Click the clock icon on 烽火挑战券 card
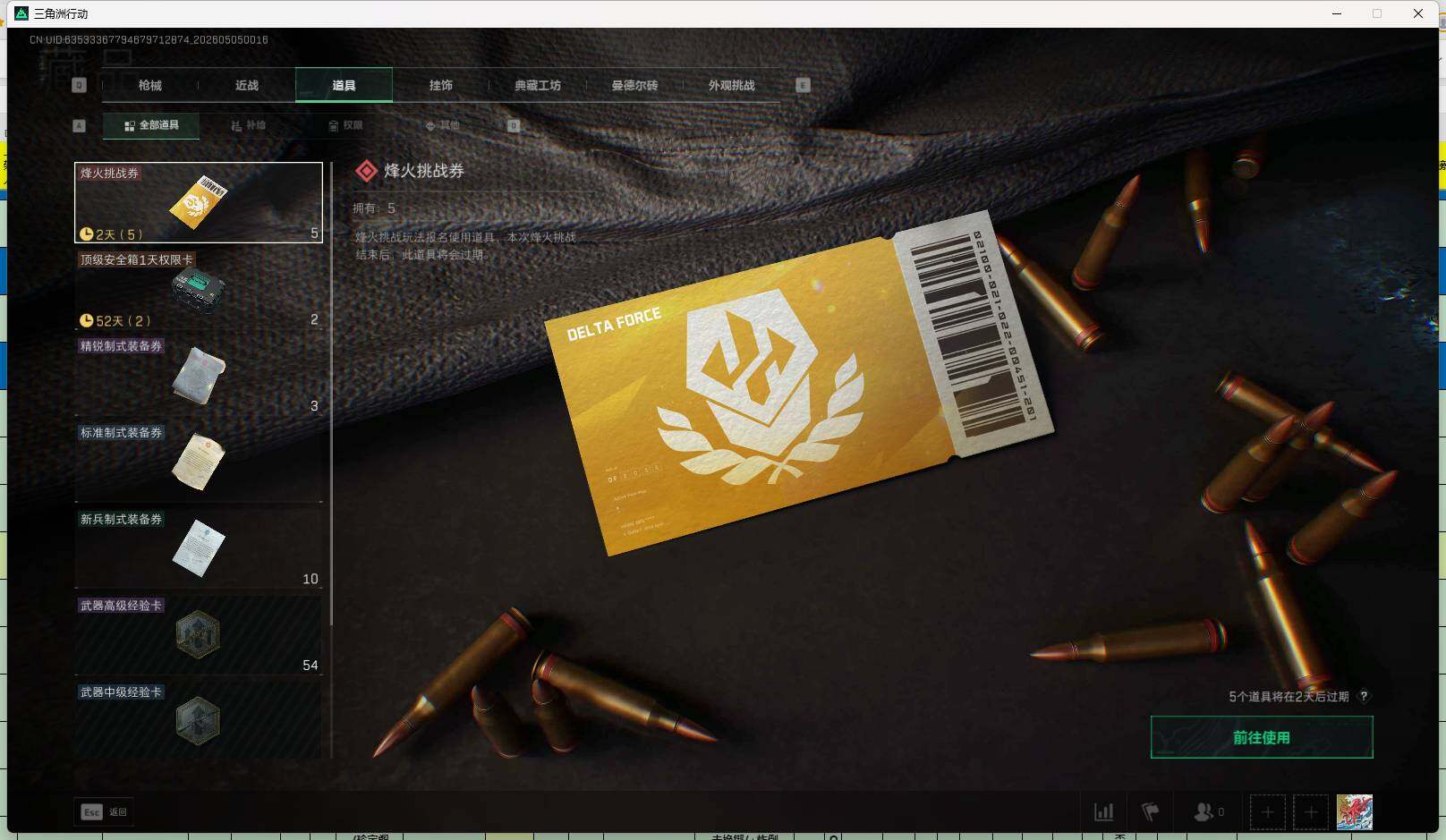 [87, 234]
